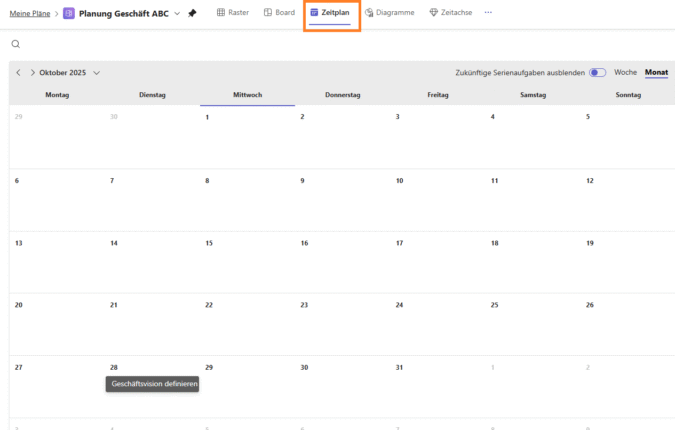Viewport: 675px width, 430px height.
Task: Expand the Planung Geschäft ABC dropdown
Action: tap(177, 13)
